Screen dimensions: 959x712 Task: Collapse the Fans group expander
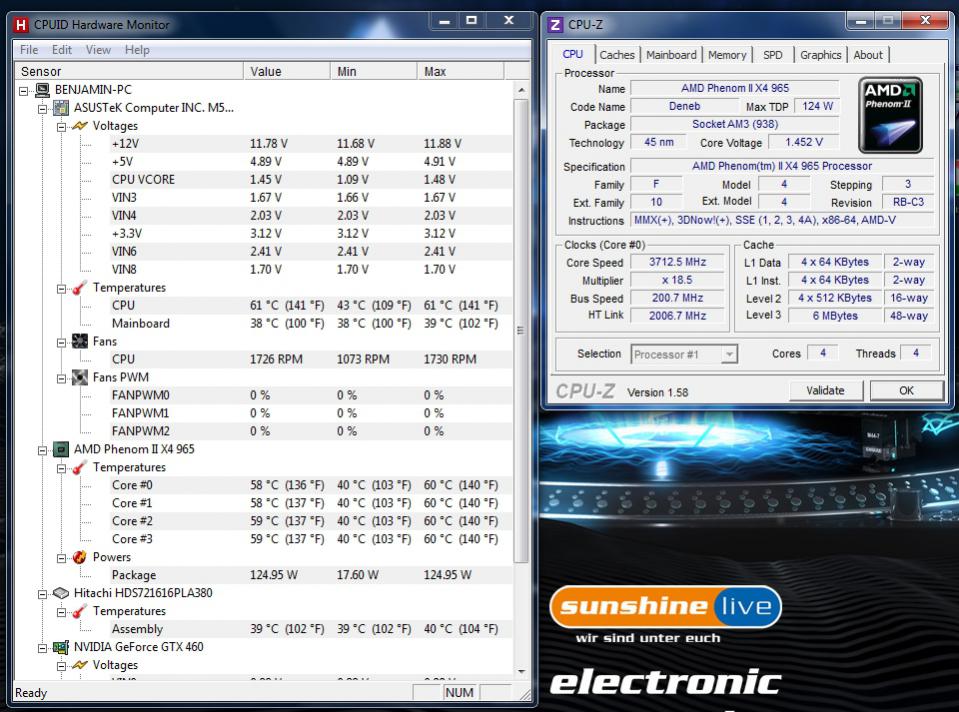click(61, 343)
